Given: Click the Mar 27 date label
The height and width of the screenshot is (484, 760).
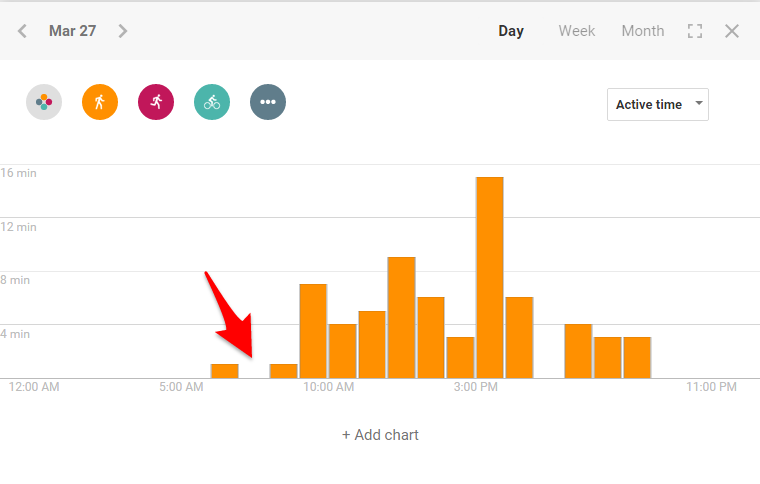Looking at the screenshot, I should pyautogui.click(x=73, y=31).
